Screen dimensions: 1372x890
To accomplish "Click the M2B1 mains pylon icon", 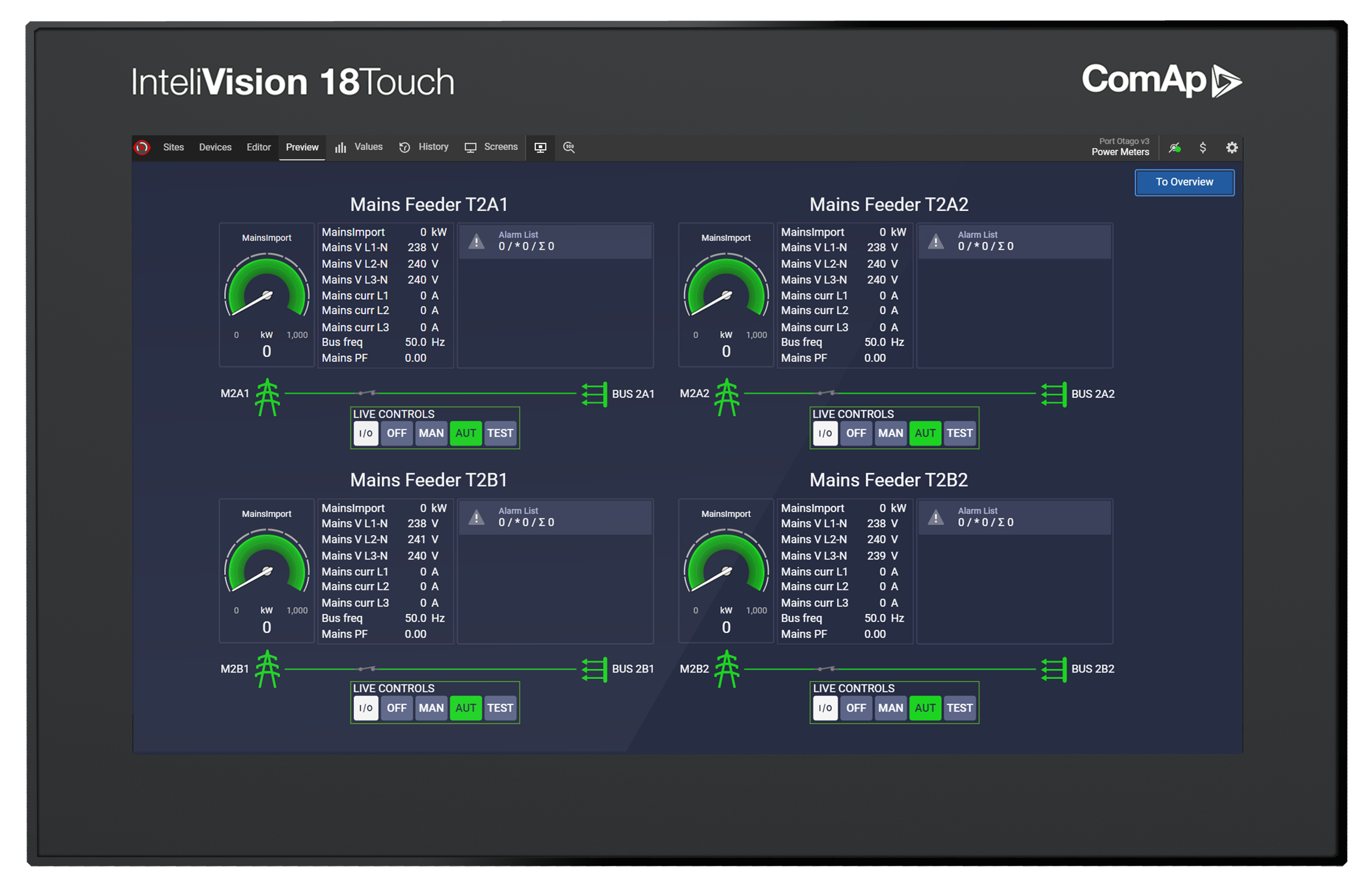I will 267,669.
